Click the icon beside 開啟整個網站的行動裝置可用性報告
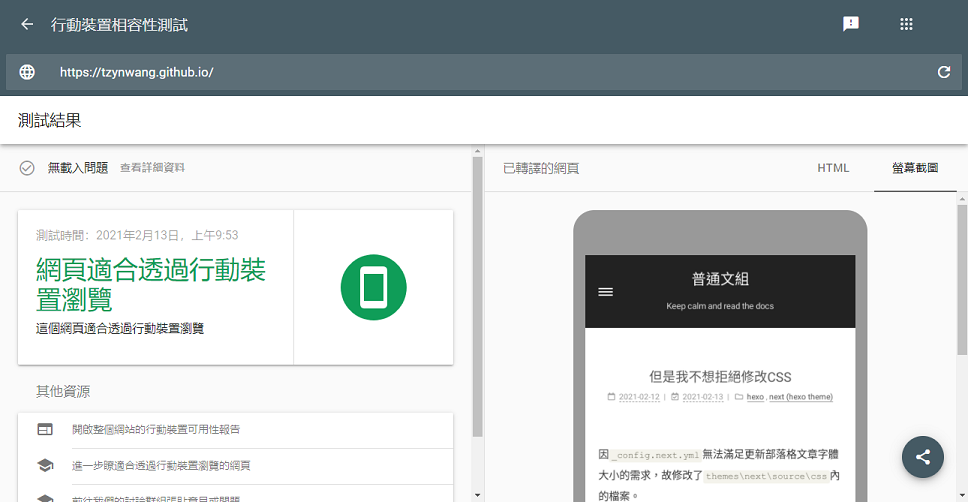968x502 pixels. (x=45, y=429)
